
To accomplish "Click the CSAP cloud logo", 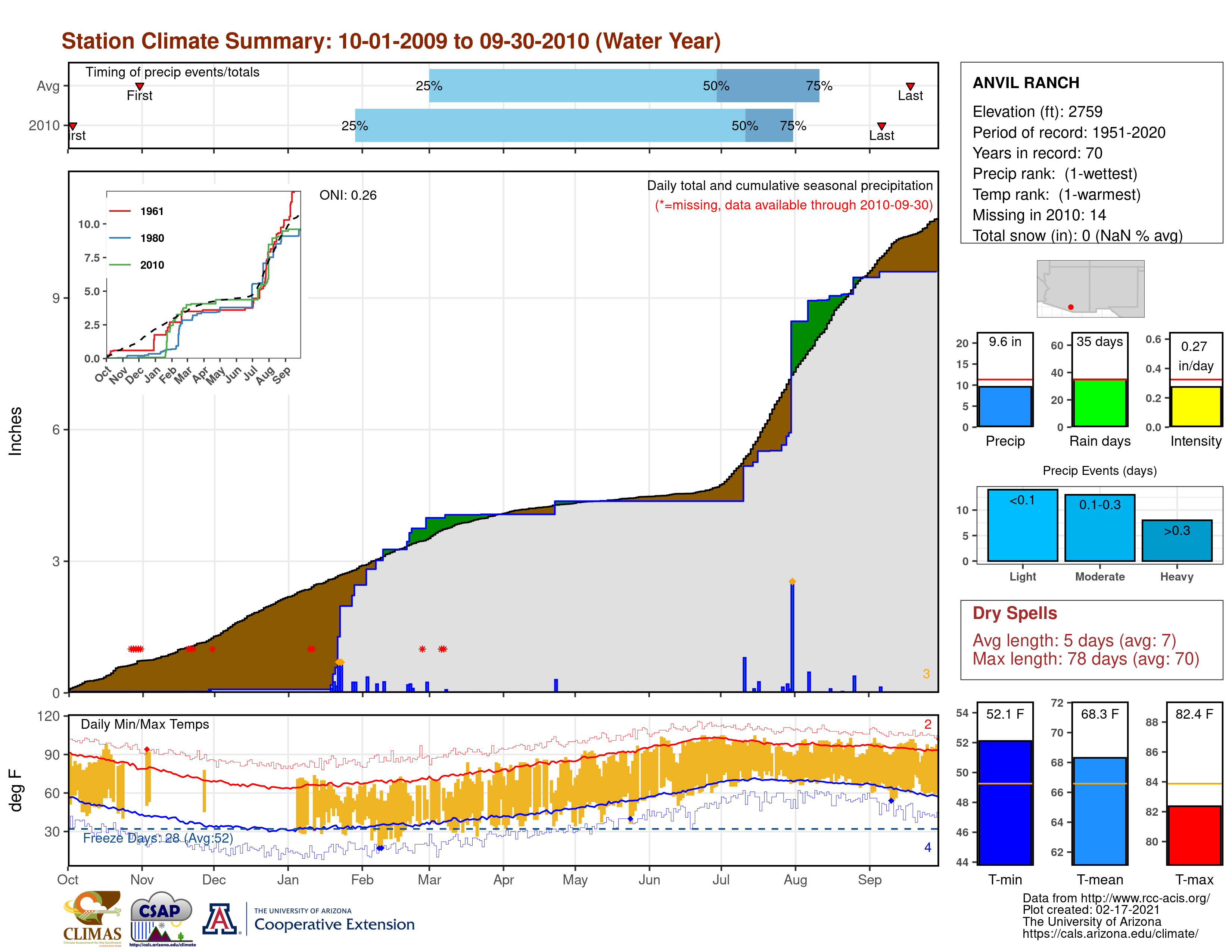I will point(162,919).
